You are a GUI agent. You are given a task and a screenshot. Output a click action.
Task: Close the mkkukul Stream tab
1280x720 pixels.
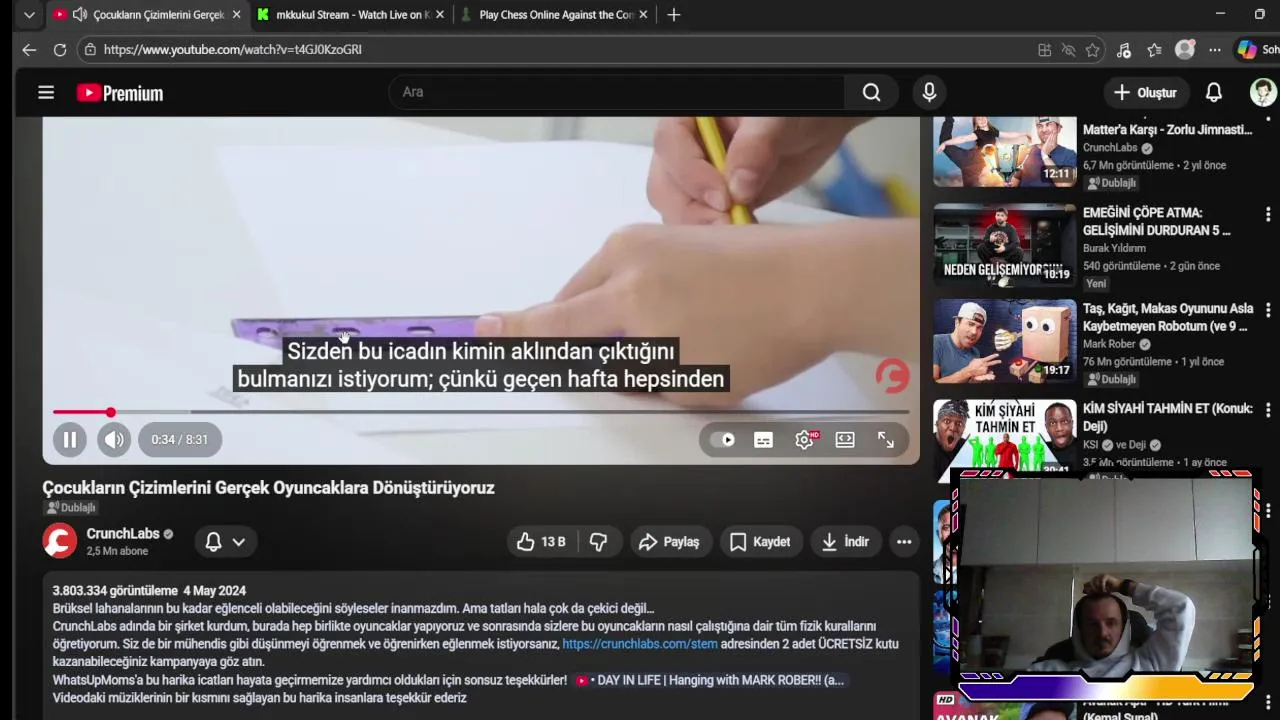440,15
